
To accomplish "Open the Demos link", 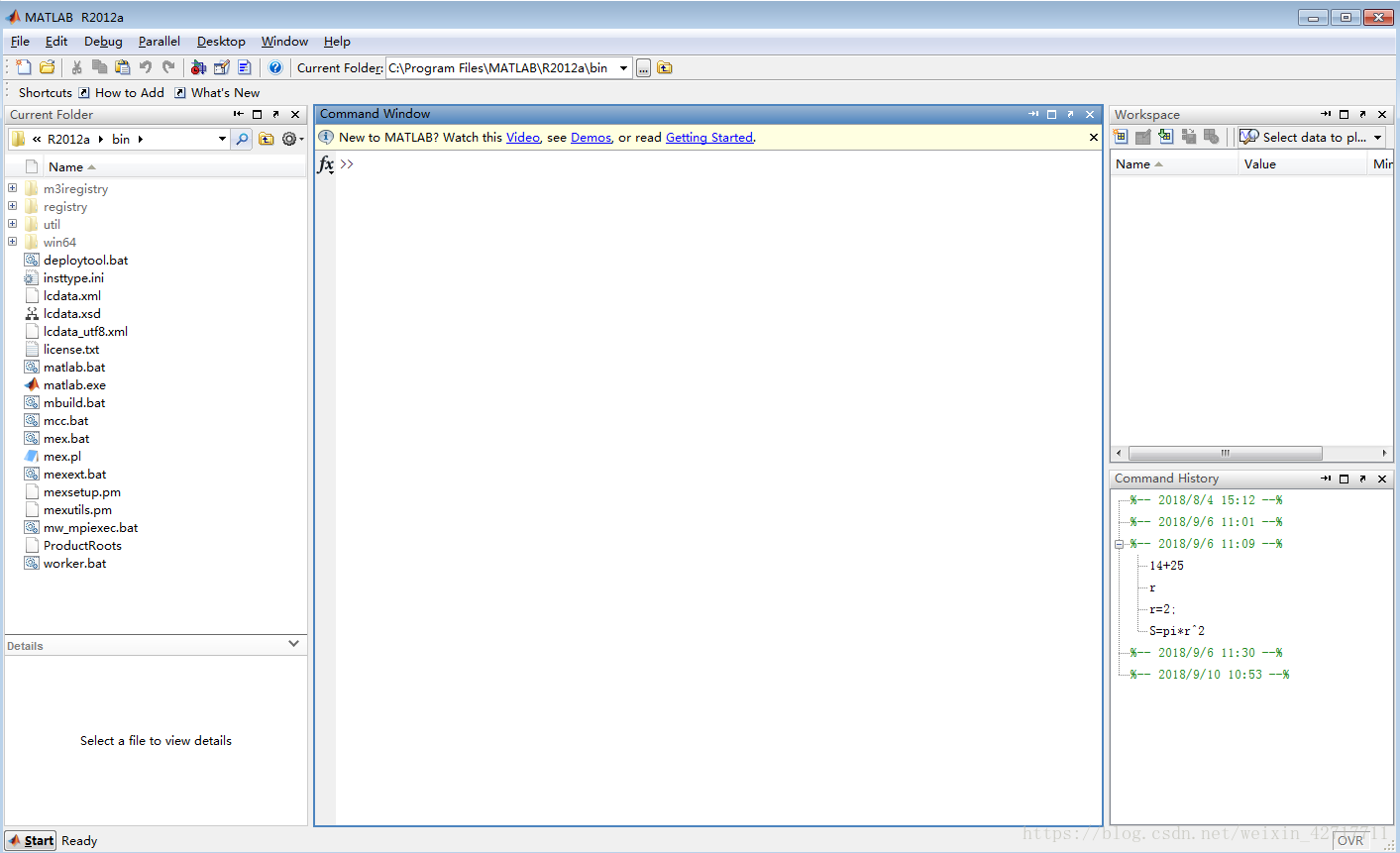I will (591, 138).
